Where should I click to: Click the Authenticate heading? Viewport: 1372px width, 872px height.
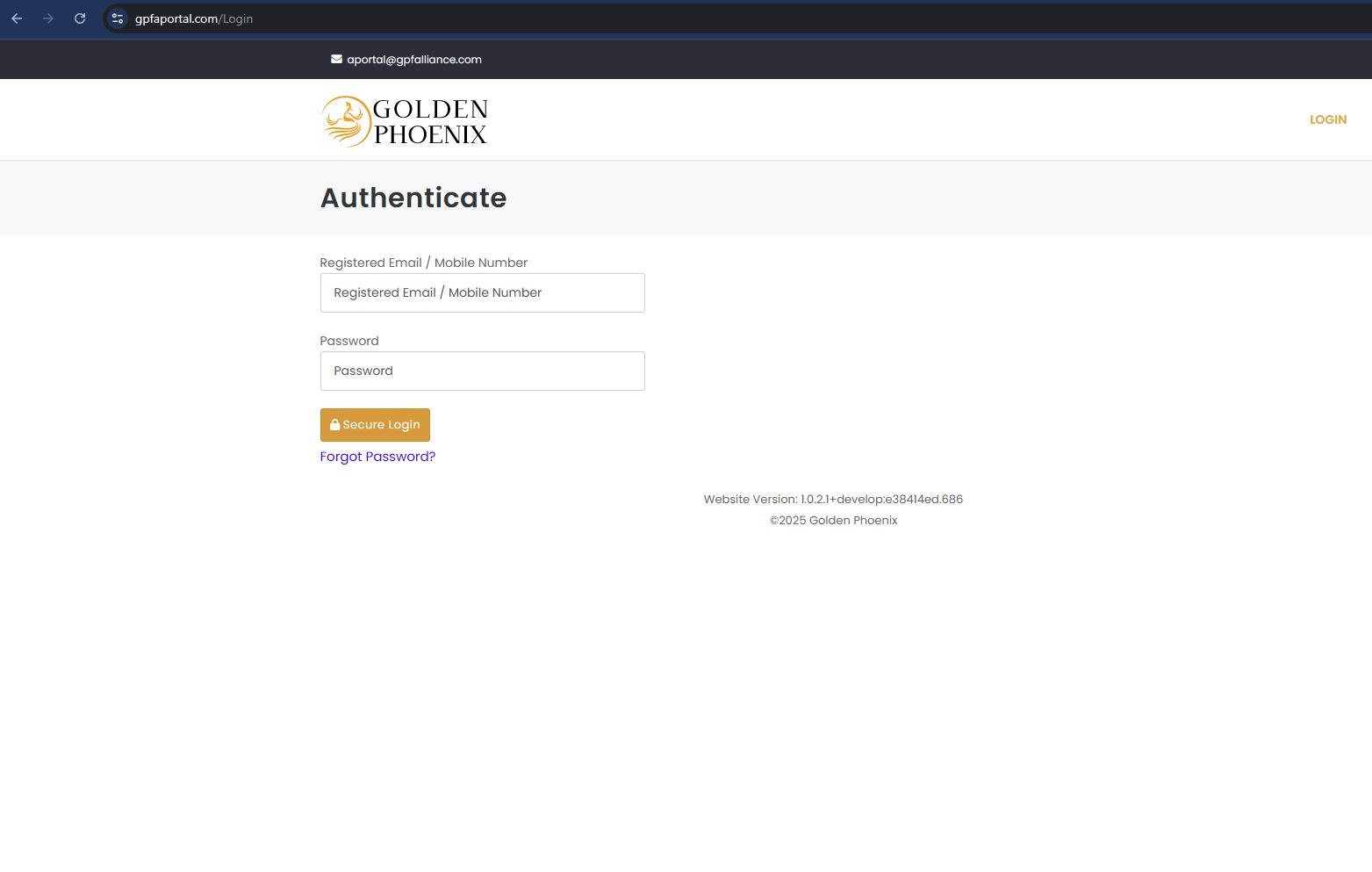(x=413, y=198)
